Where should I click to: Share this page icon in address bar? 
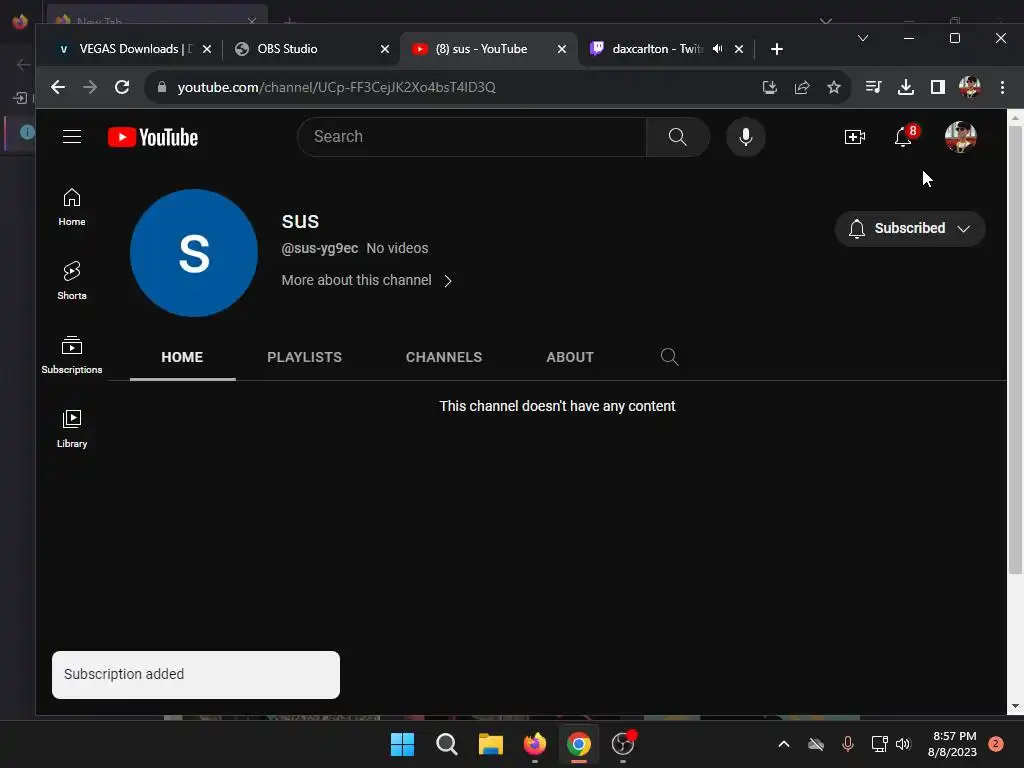tap(802, 87)
